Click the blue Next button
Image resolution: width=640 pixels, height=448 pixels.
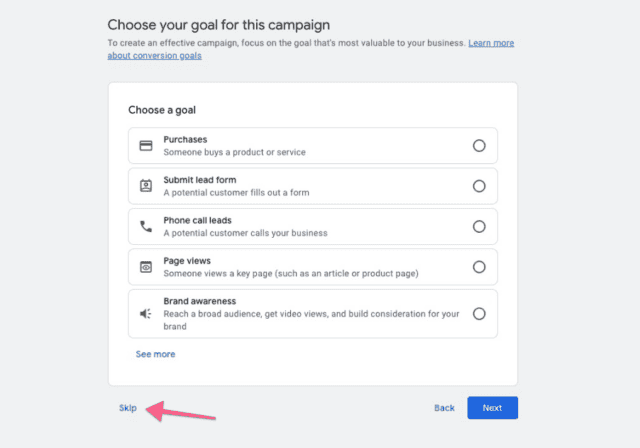(x=493, y=408)
